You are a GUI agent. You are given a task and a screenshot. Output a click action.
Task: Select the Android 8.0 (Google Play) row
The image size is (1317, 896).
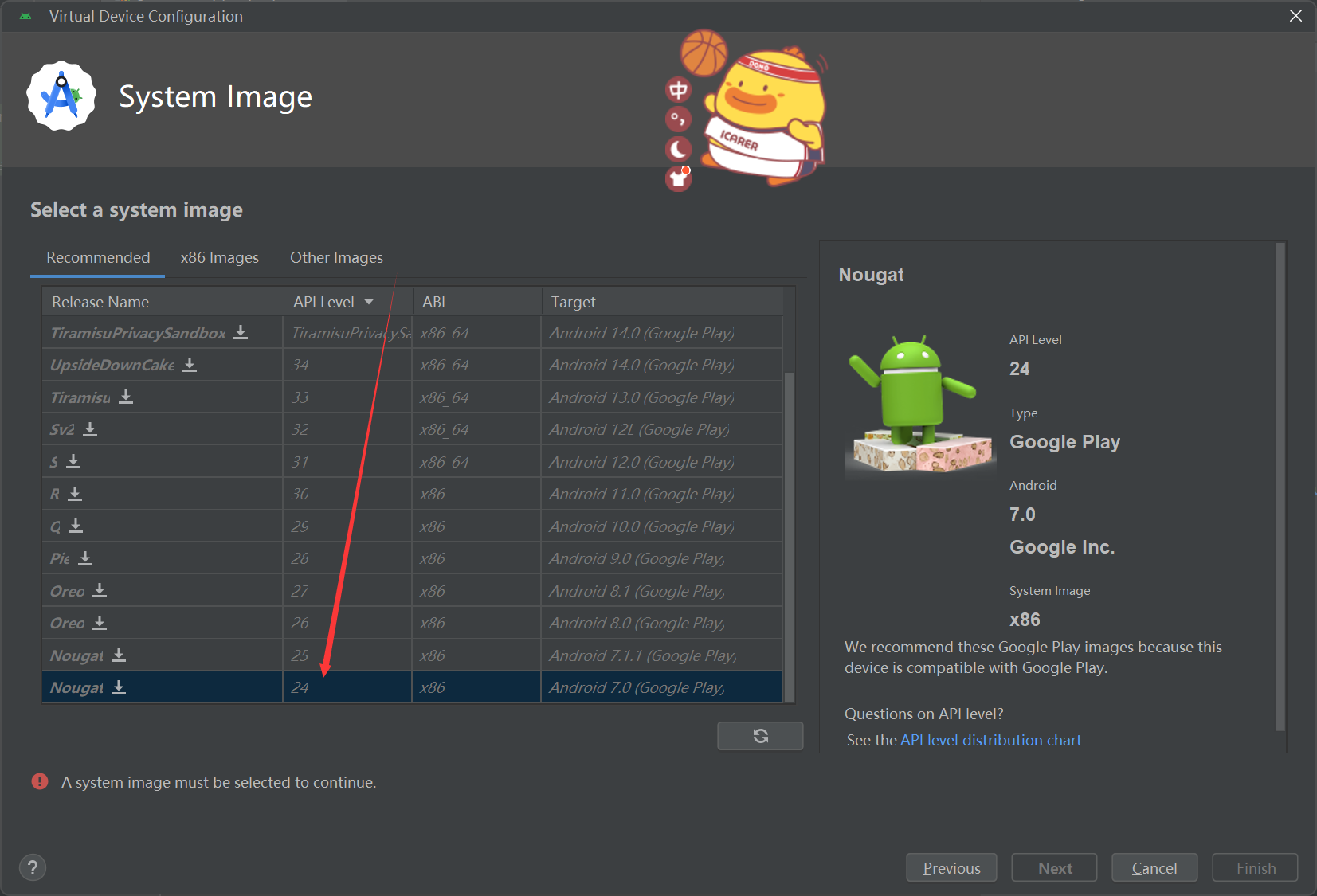tap(412, 623)
